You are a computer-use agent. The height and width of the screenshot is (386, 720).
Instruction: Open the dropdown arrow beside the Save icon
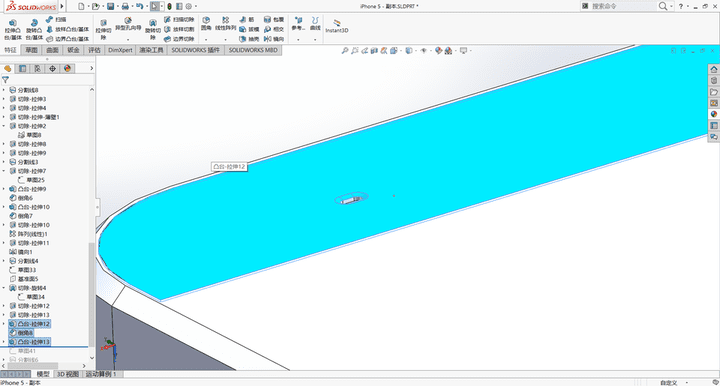[x=118, y=6]
